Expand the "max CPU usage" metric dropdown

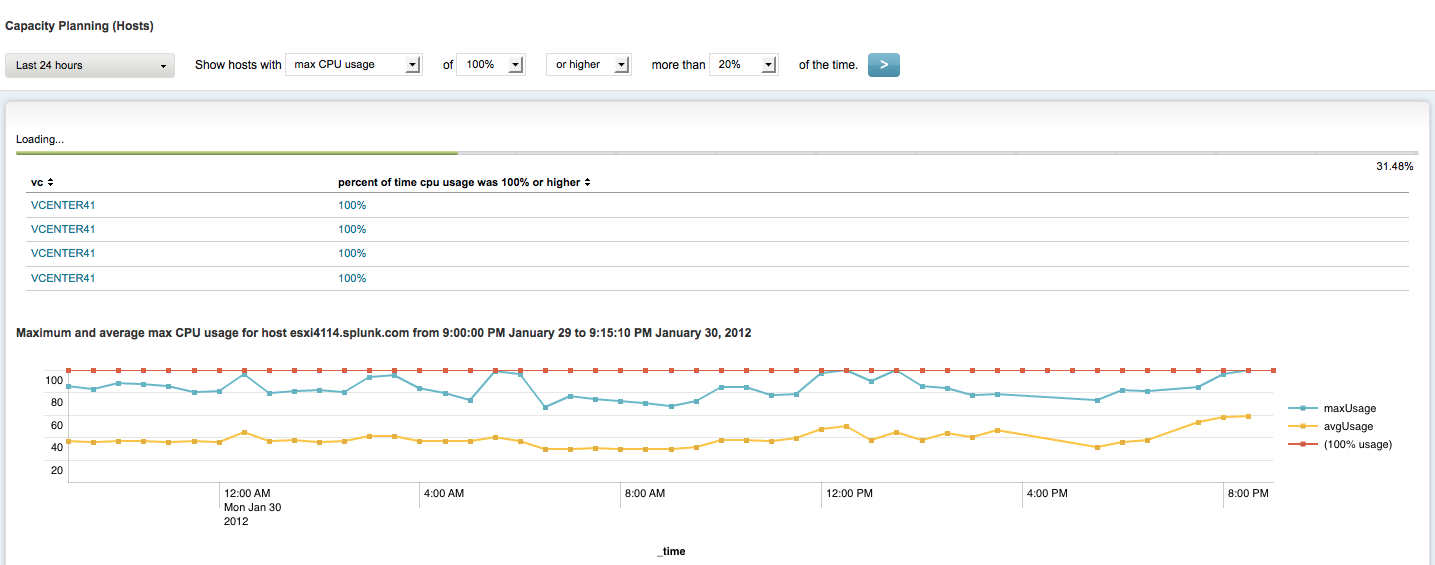click(354, 65)
